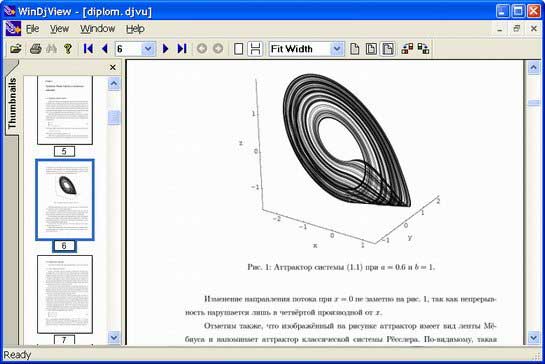The width and height of the screenshot is (545, 364).
Task: Open a file with the folder icon
Action: coord(16,49)
